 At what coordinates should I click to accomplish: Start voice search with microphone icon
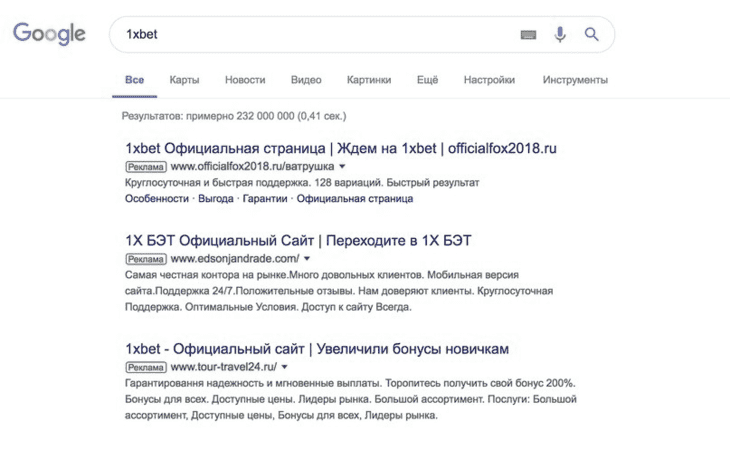[560, 34]
